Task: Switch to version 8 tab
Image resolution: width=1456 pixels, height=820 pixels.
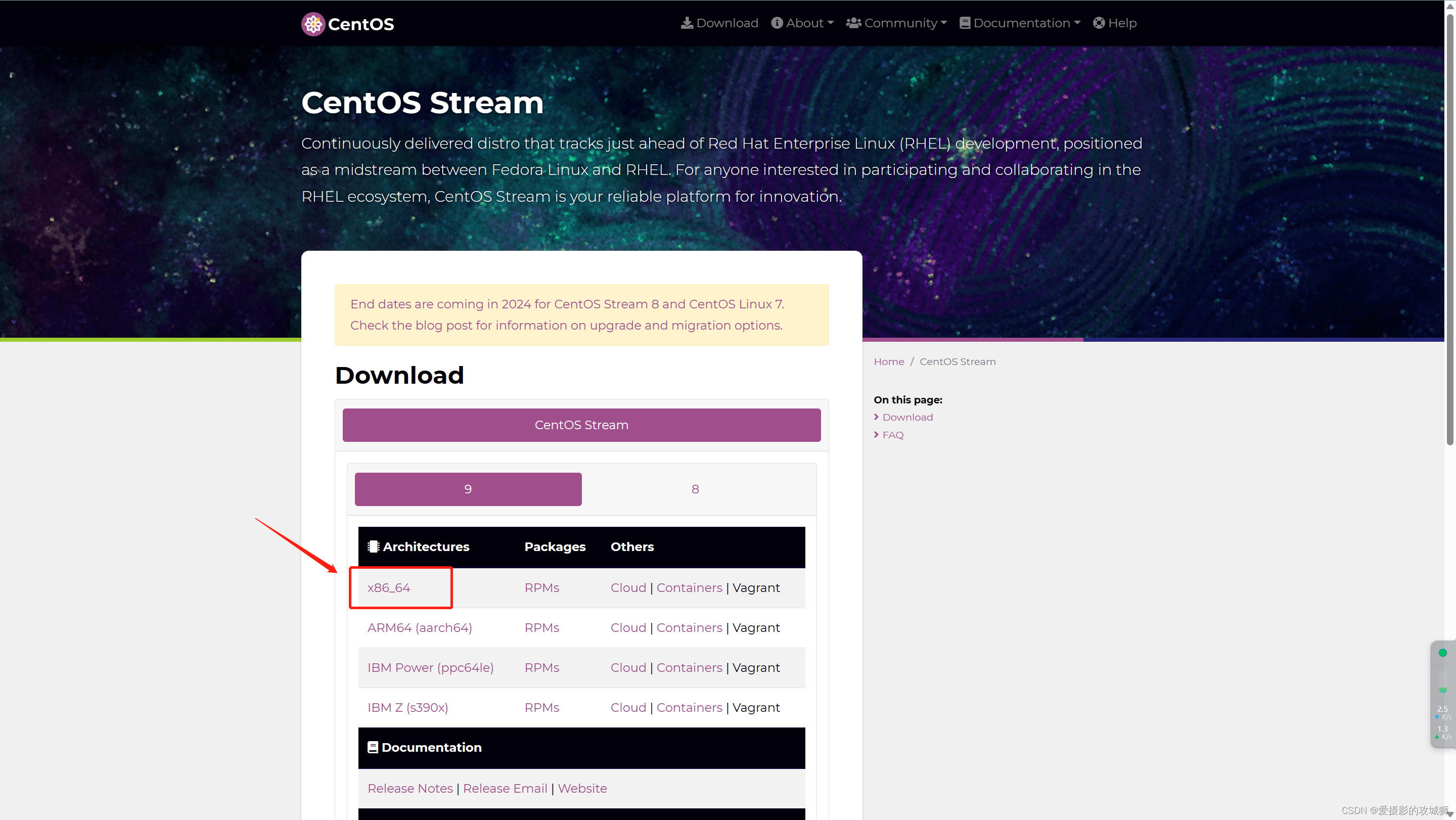Action: [695, 489]
